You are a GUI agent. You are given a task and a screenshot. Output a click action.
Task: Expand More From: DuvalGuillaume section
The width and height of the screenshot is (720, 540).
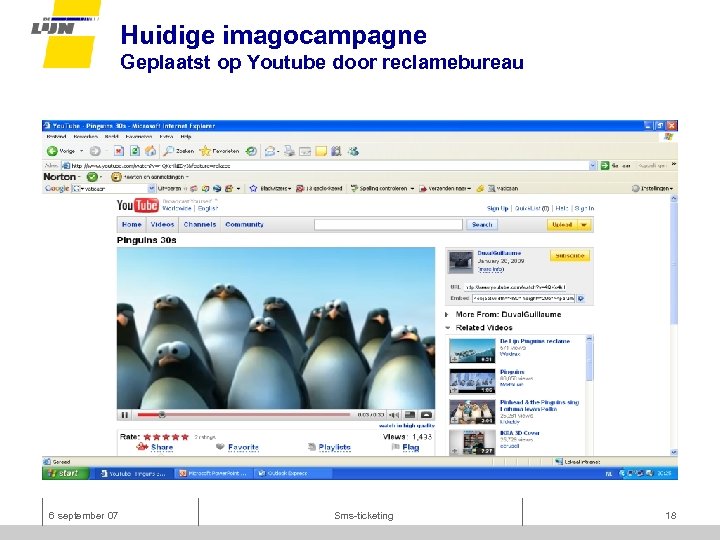tap(447, 315)
